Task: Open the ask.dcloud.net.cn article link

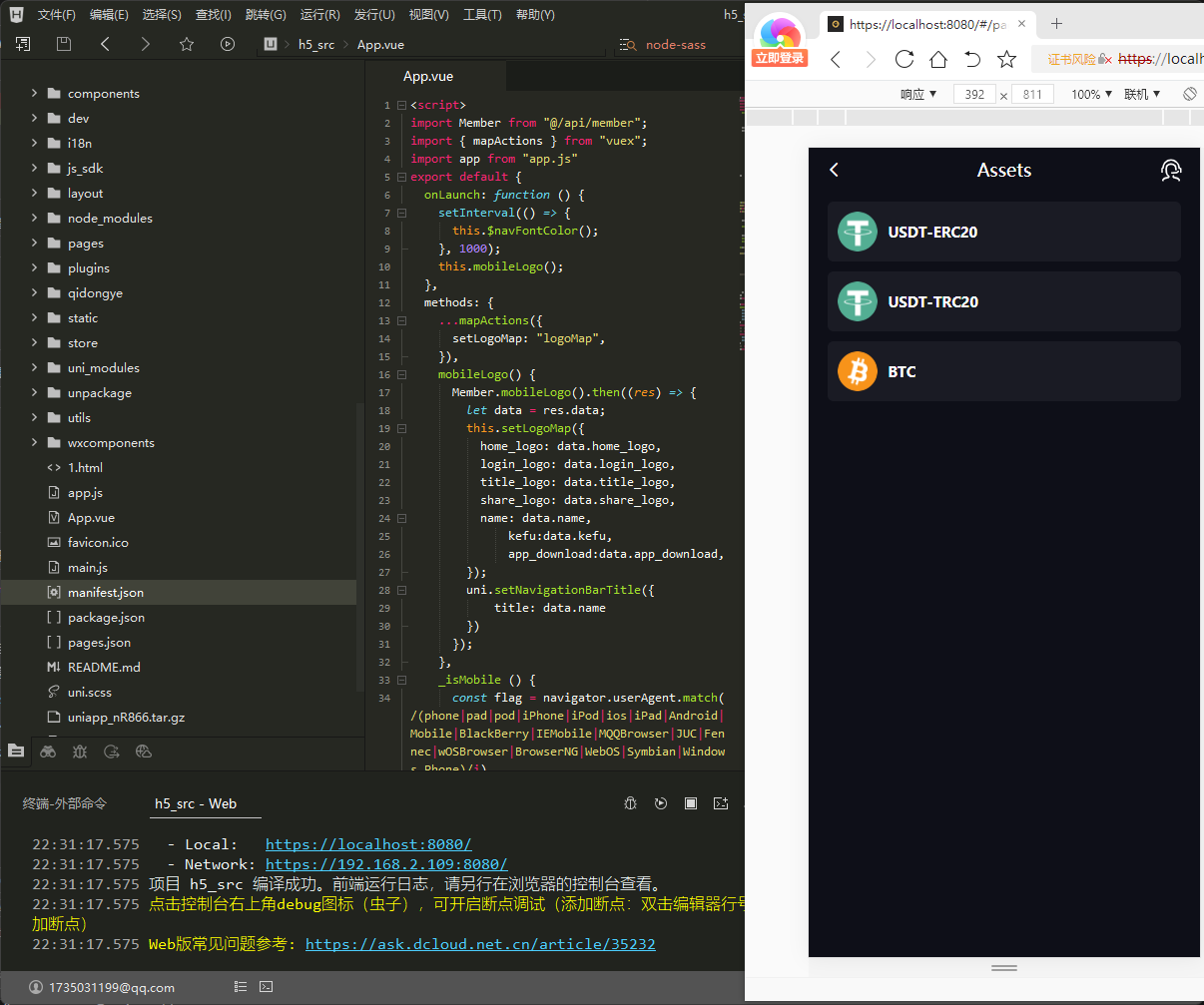Action: point(480,944)
